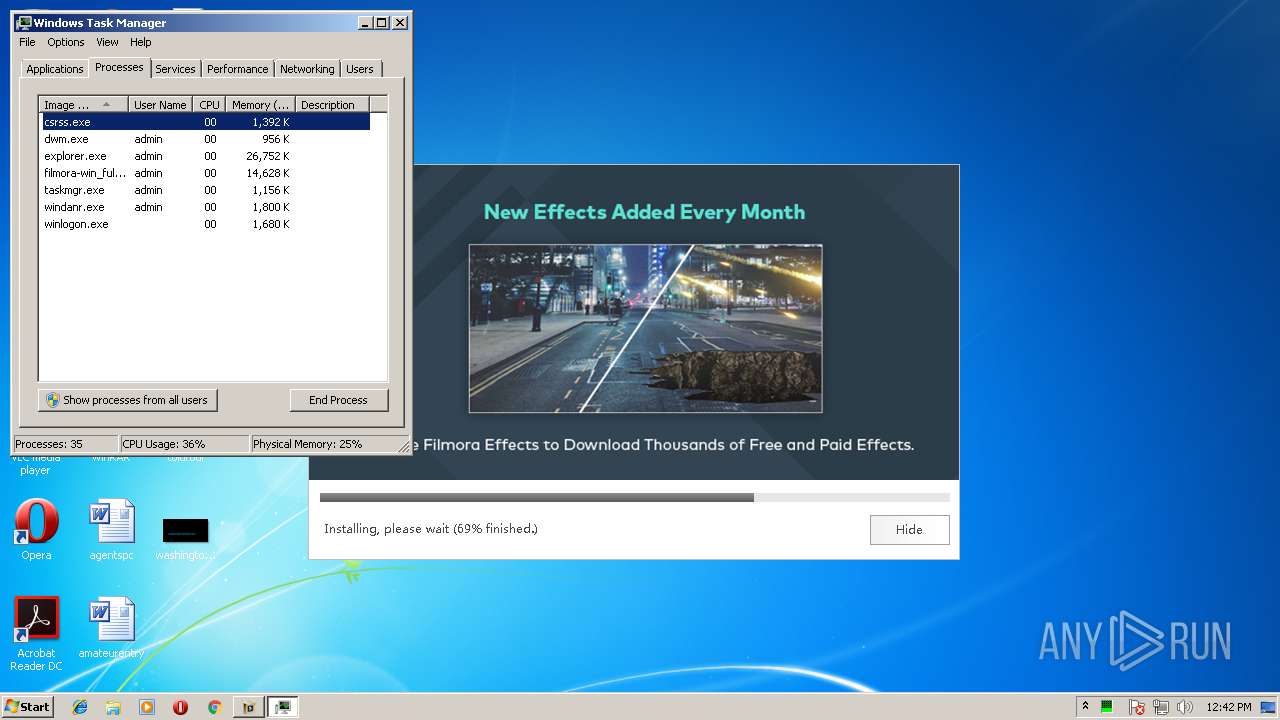1280x720 pixels.
Task: Select the csrss.exe process row
Action: [205, 122]
